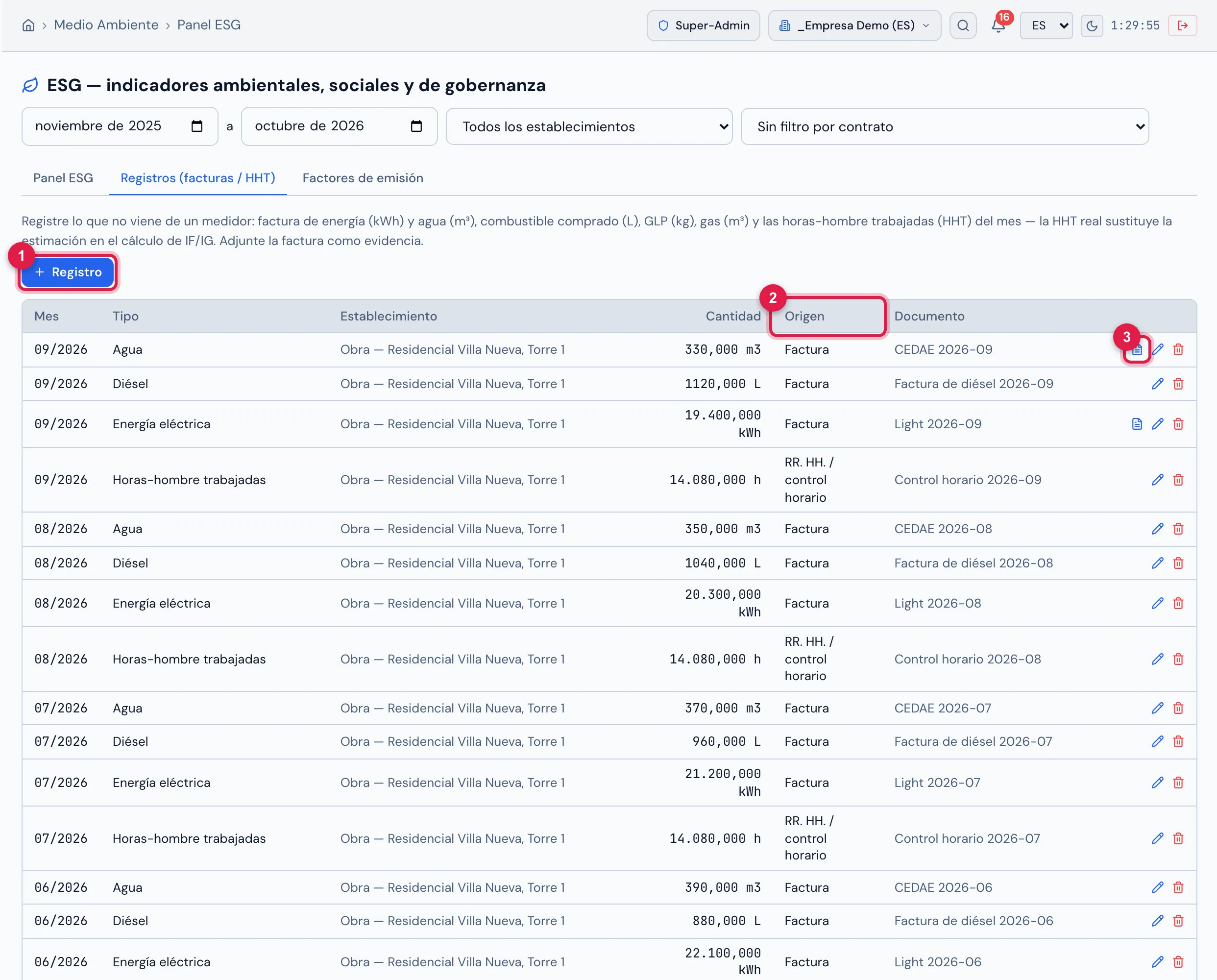Screen dimensions: 1217x980
Task: Click the Light 2026-06 document text
Action: coord(938,962)
